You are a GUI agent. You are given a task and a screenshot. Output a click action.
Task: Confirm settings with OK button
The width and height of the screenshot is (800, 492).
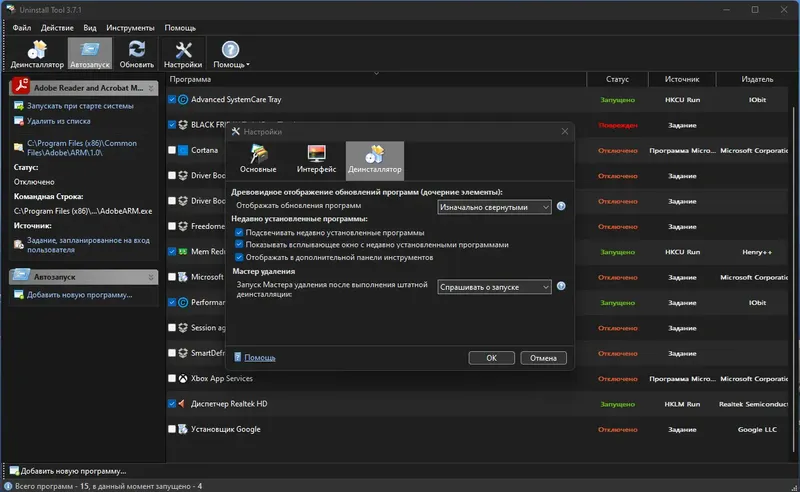click(x=491, y=358)
